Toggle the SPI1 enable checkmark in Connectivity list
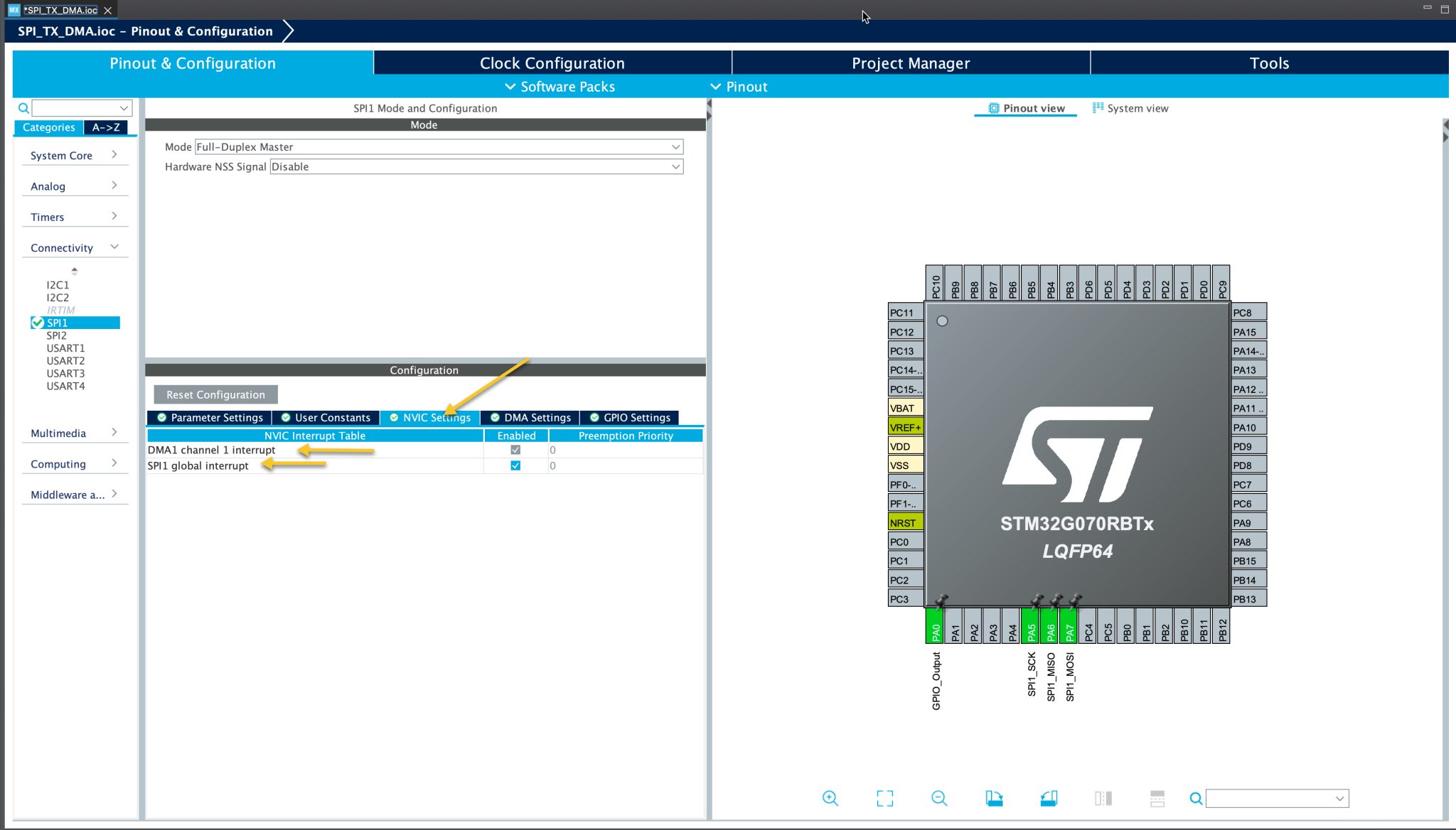Screen dimensions: 1456x830 [38, 322]
